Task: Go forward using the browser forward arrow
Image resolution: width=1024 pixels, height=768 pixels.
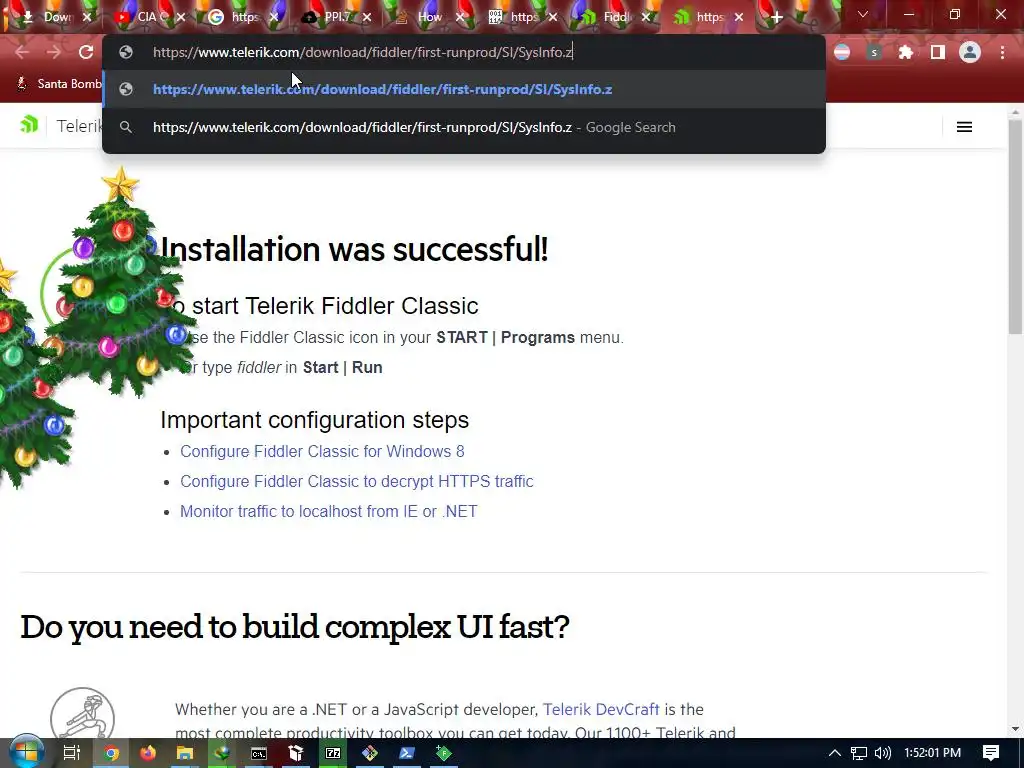Action: [x=54, y=52]
